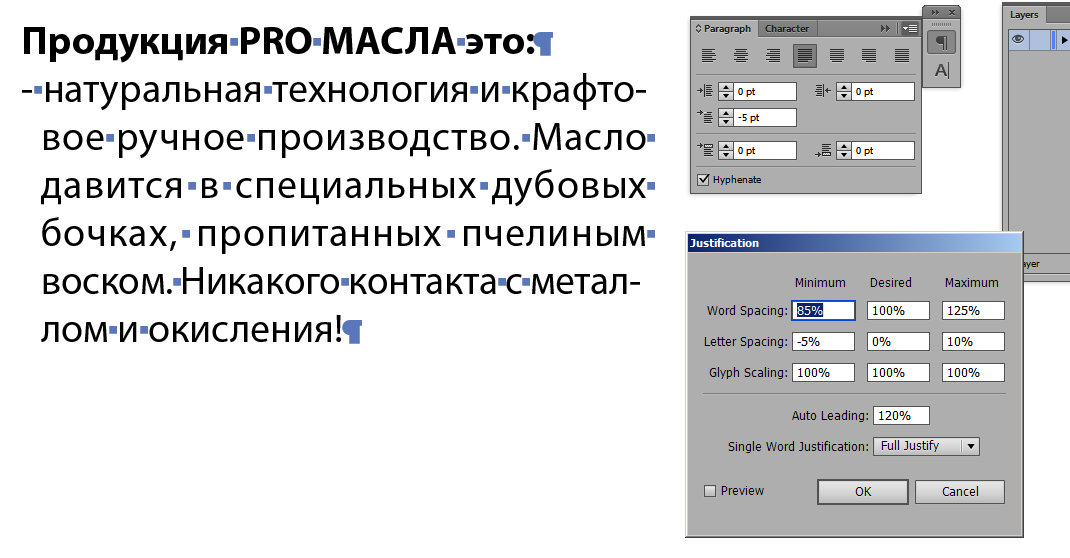Click Word Spacing Maximum field 125%
This screenshot has width=1070, height=558.
click(x=973, y=310)
